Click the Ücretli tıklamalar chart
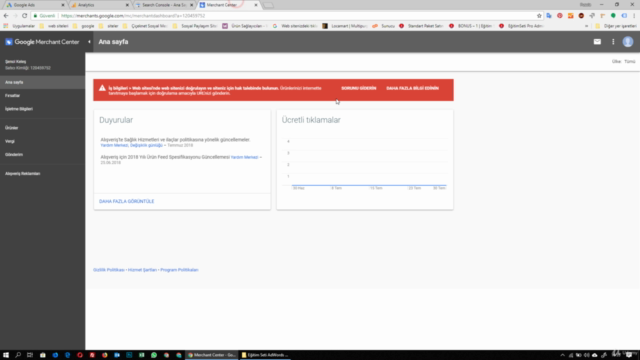The image size is (640, 360). point(365,164)
